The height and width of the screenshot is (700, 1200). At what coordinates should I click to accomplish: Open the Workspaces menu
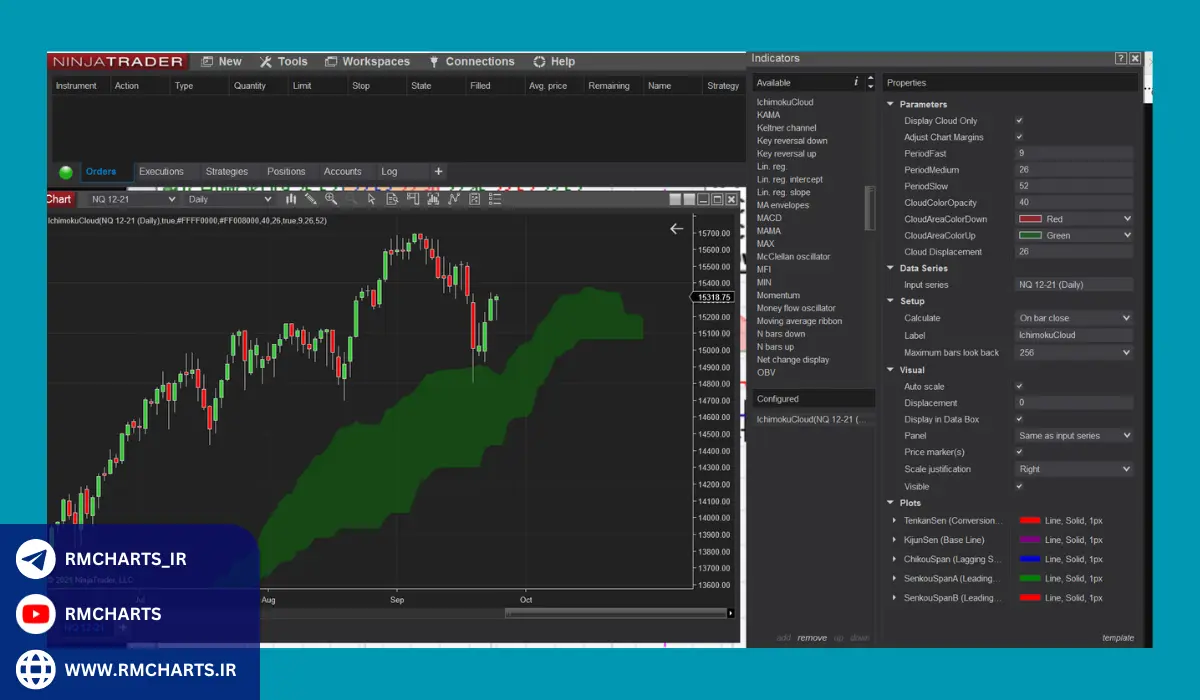[x=367, y=61]
